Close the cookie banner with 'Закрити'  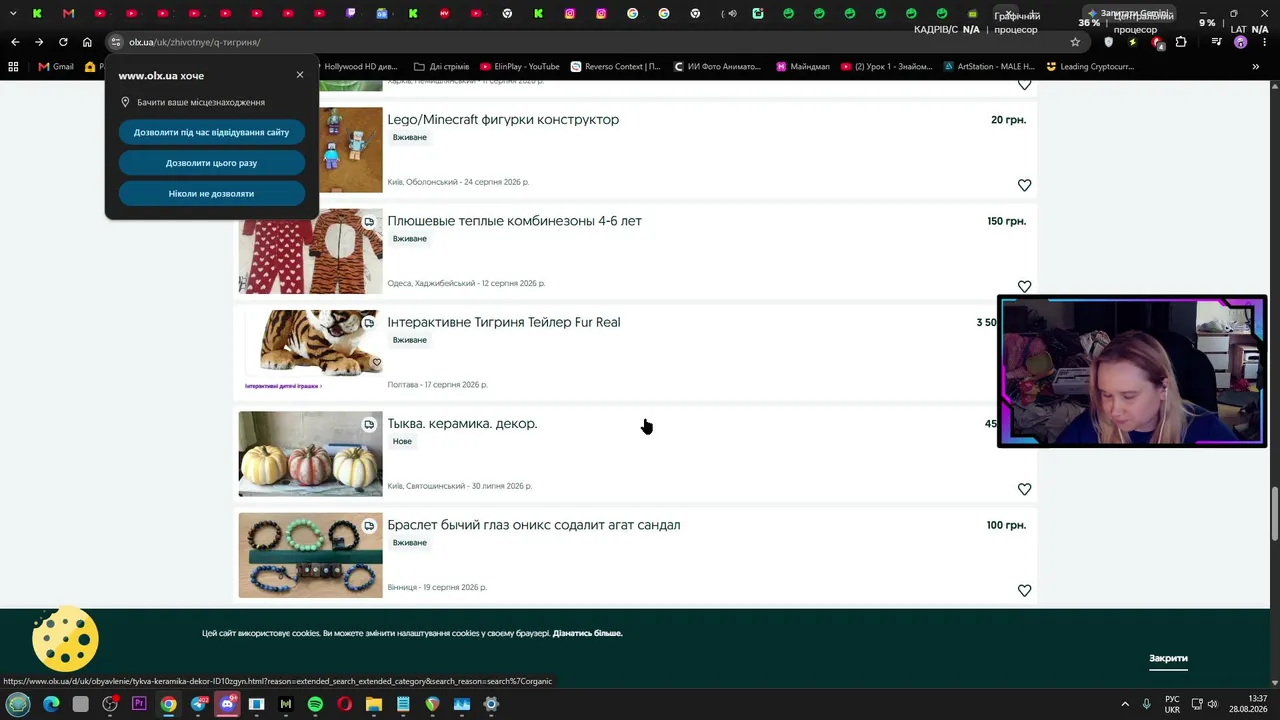click(x=1168, y=658)
